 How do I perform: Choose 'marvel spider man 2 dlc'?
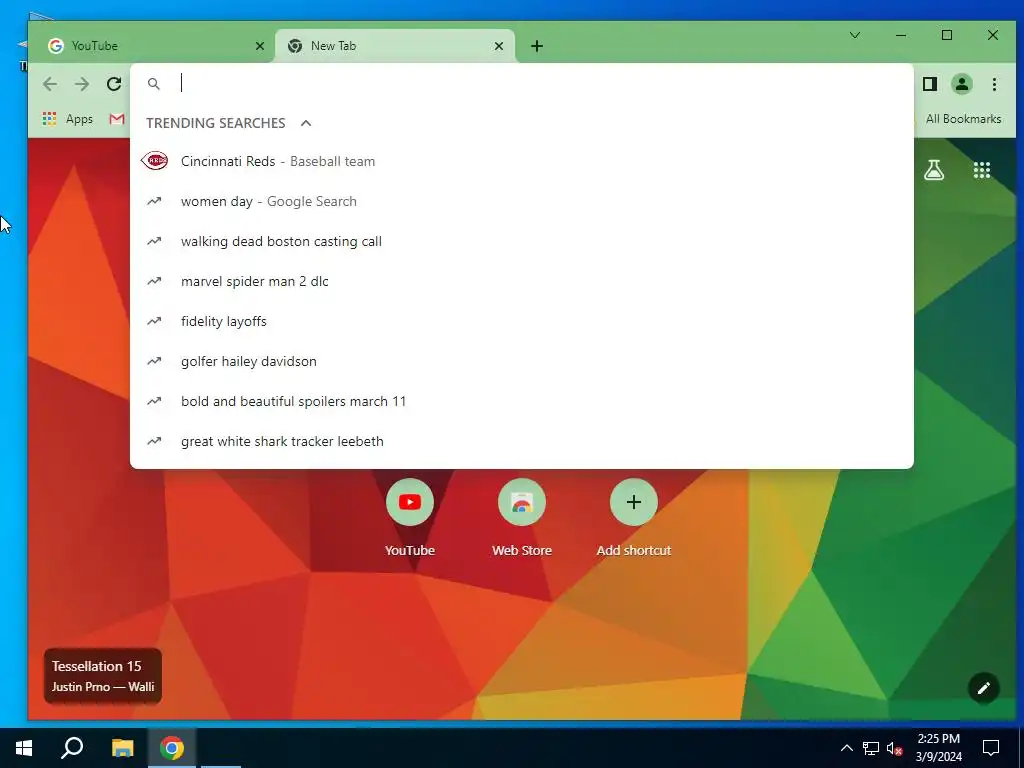pos(522,281)
